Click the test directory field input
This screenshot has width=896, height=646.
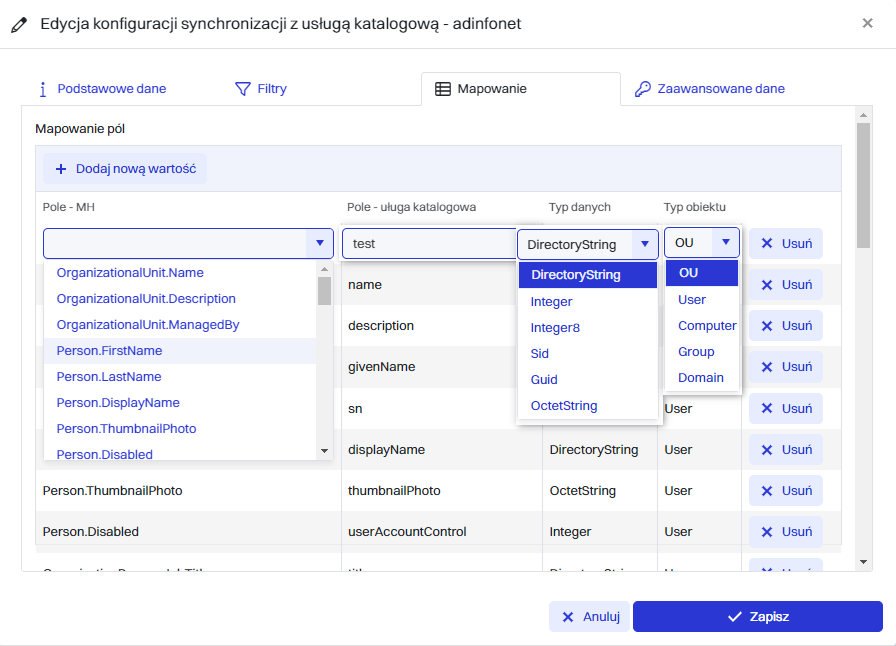tap(428, 244)
